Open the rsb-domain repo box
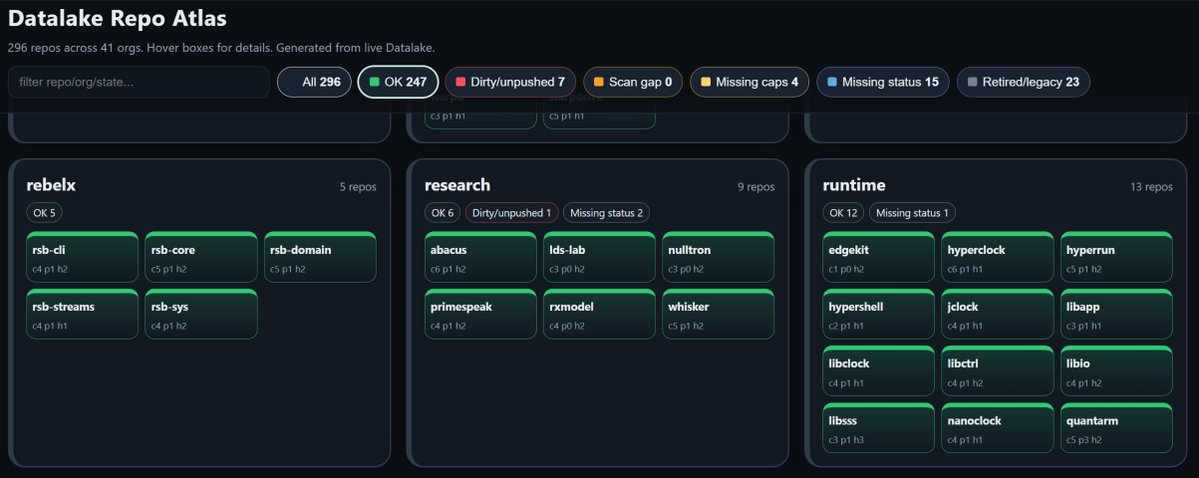The height and width of the screenshot is (478, 1199). coord(320,257)
